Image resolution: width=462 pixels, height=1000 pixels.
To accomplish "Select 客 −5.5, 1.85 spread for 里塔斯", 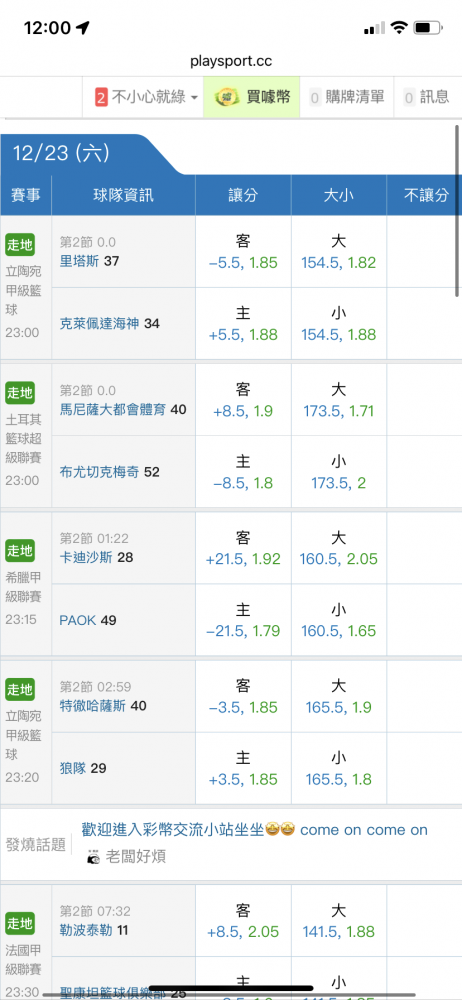I will tap(243, 252).
